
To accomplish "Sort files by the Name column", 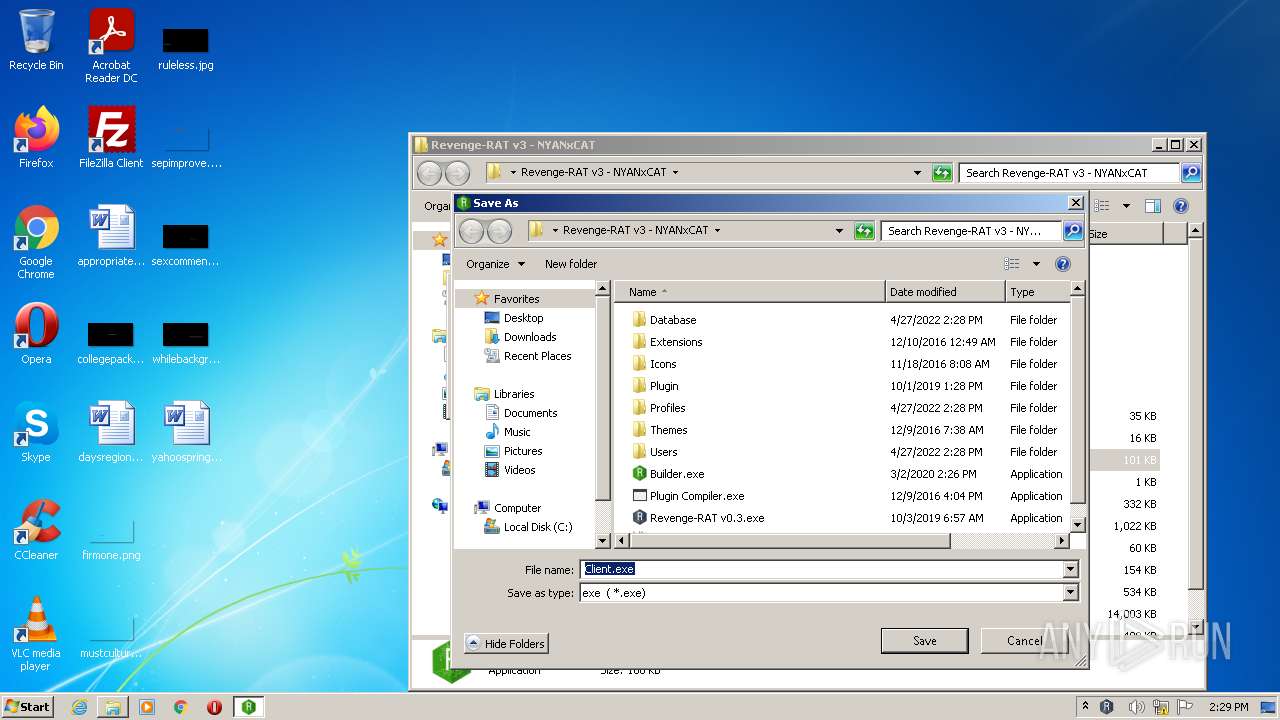I will point(750,292).
